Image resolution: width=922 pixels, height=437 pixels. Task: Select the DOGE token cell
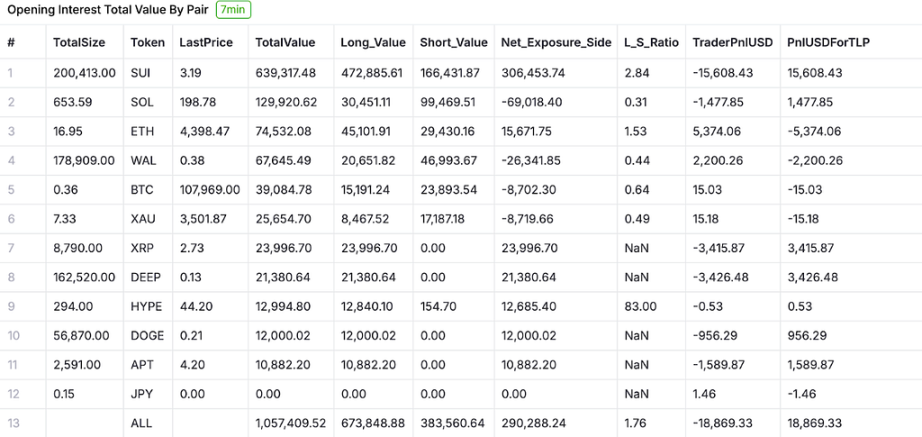coord(147,335)
